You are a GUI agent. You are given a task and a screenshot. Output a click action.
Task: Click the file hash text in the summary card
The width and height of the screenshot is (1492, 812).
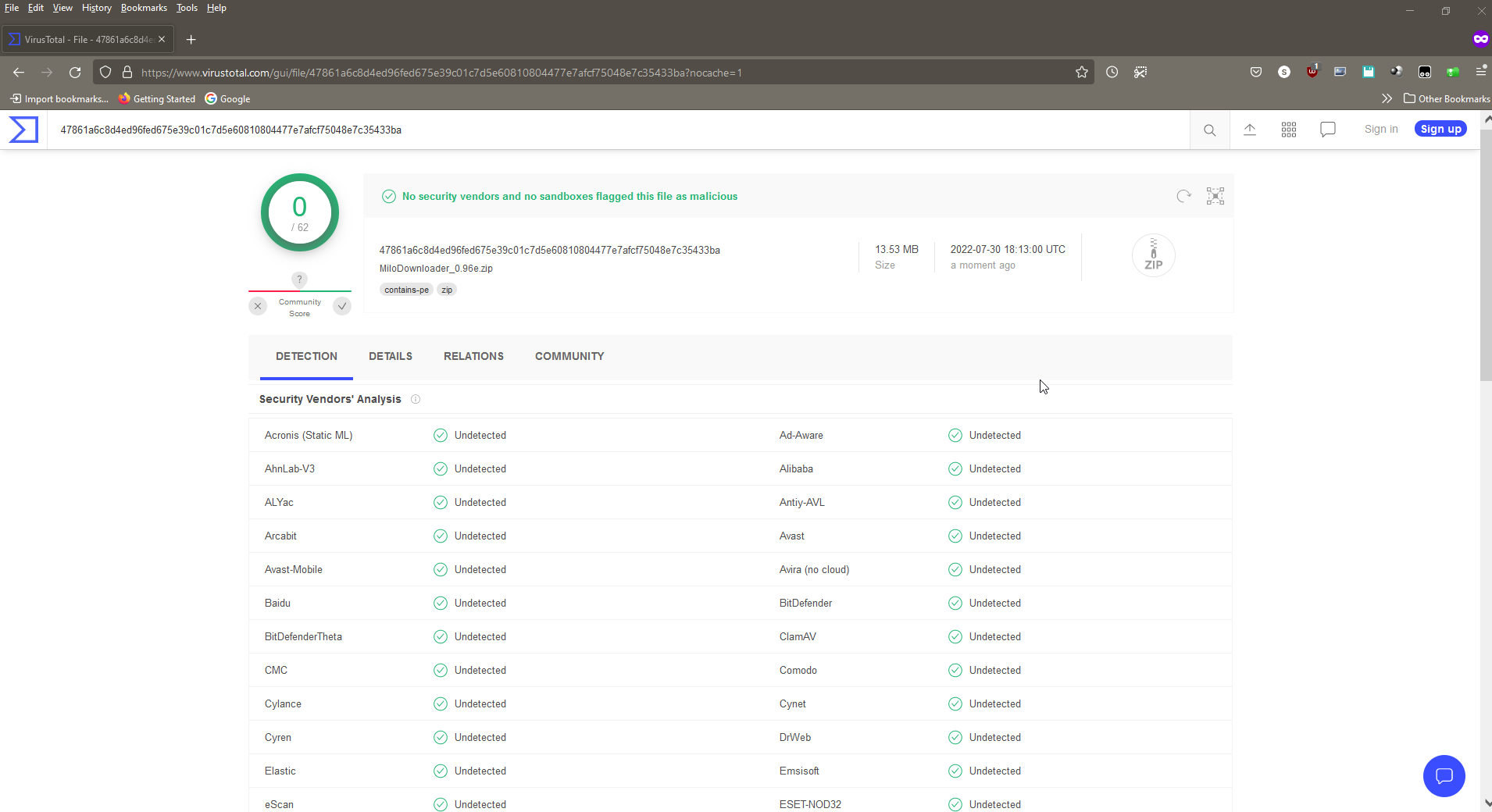click(549, 251)
